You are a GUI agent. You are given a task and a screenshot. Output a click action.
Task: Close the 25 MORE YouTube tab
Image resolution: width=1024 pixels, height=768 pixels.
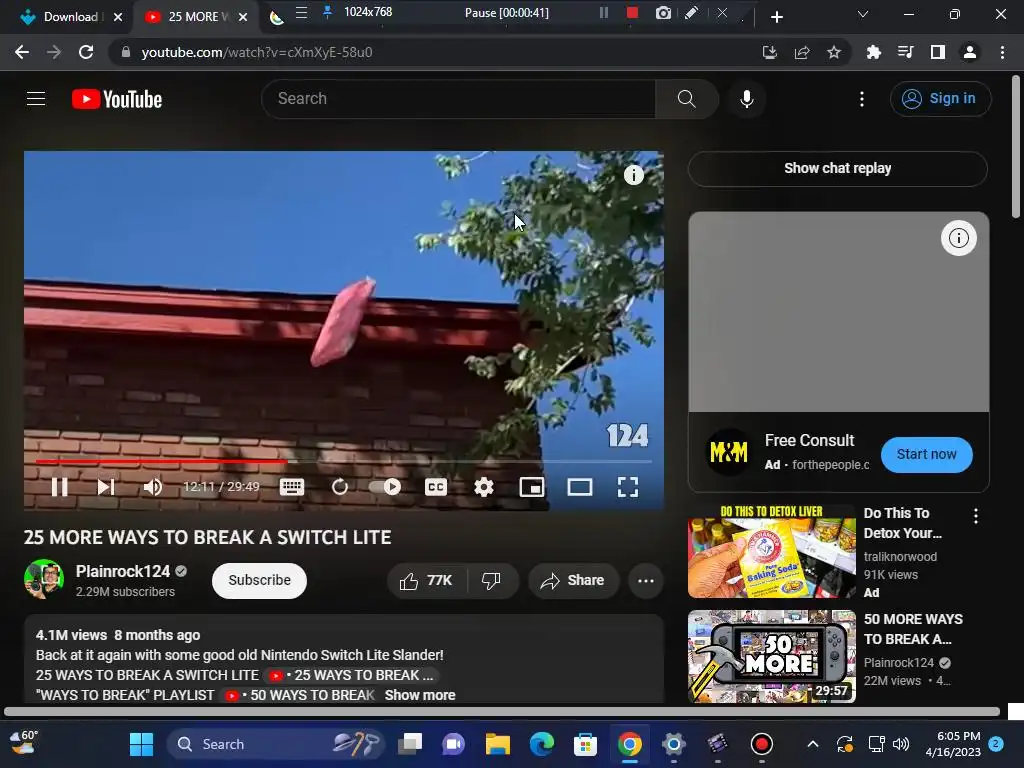pos(243,17)
